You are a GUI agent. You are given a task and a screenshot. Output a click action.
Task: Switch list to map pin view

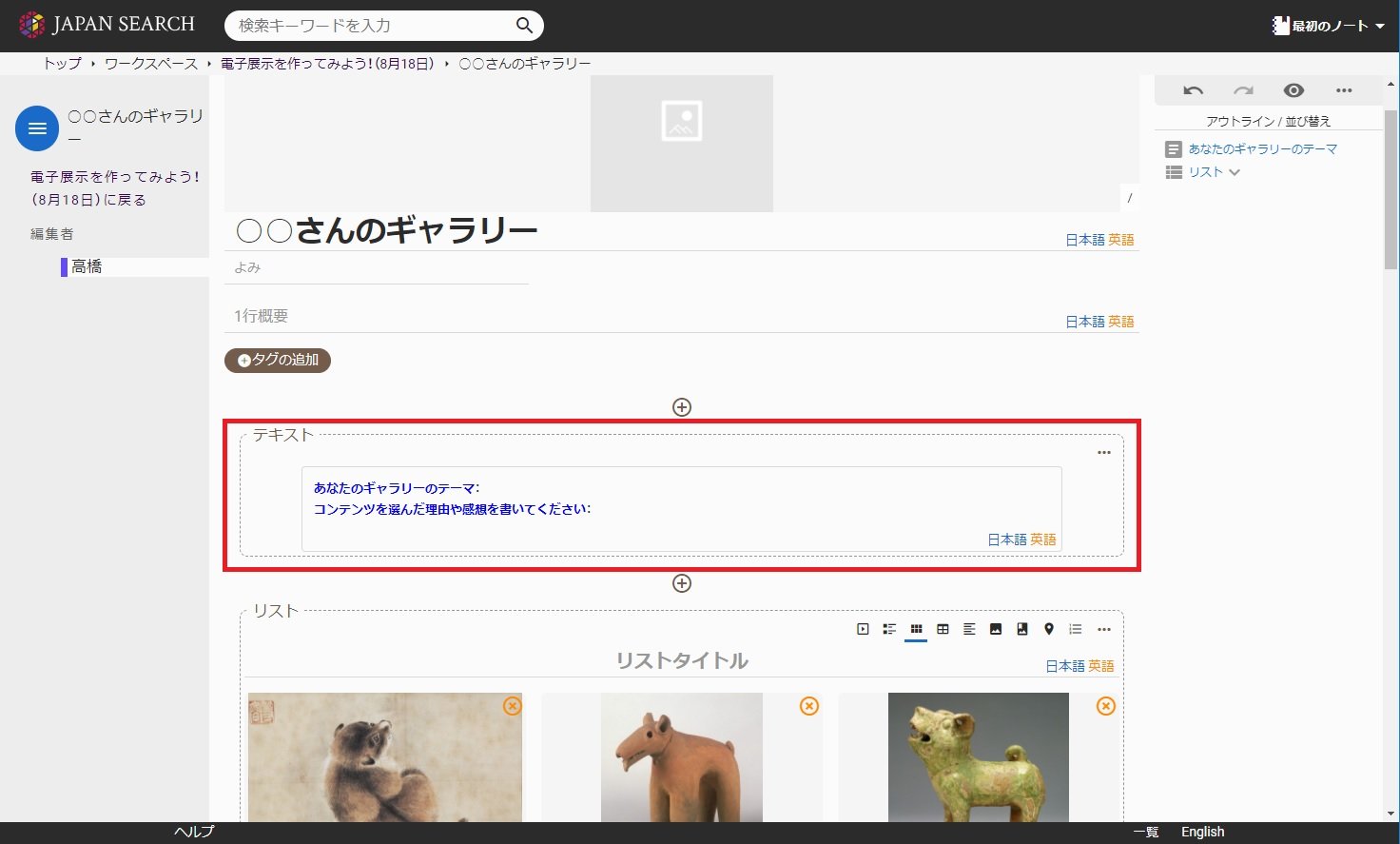coord(1048,629)
